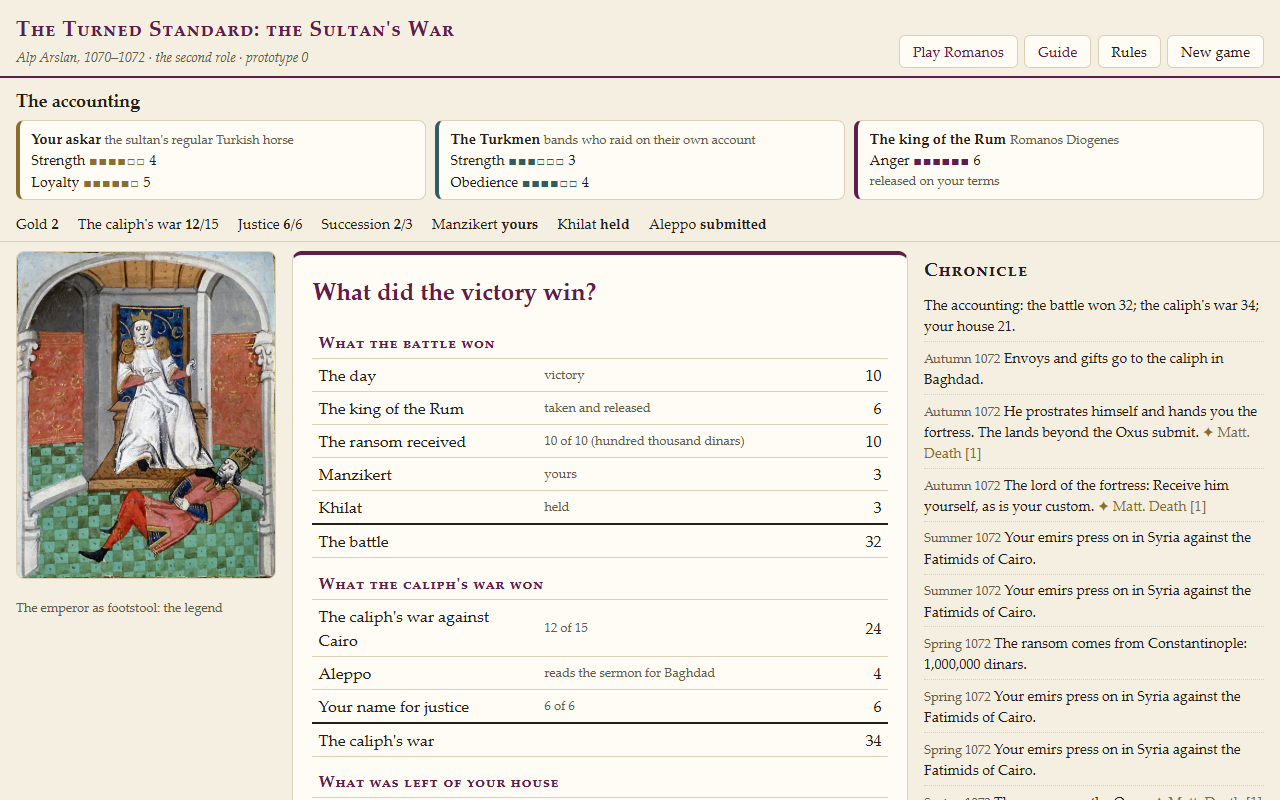Select the "caliph's war against Cairo" row
The image size is (1280, 800).
tap(600, 628)
